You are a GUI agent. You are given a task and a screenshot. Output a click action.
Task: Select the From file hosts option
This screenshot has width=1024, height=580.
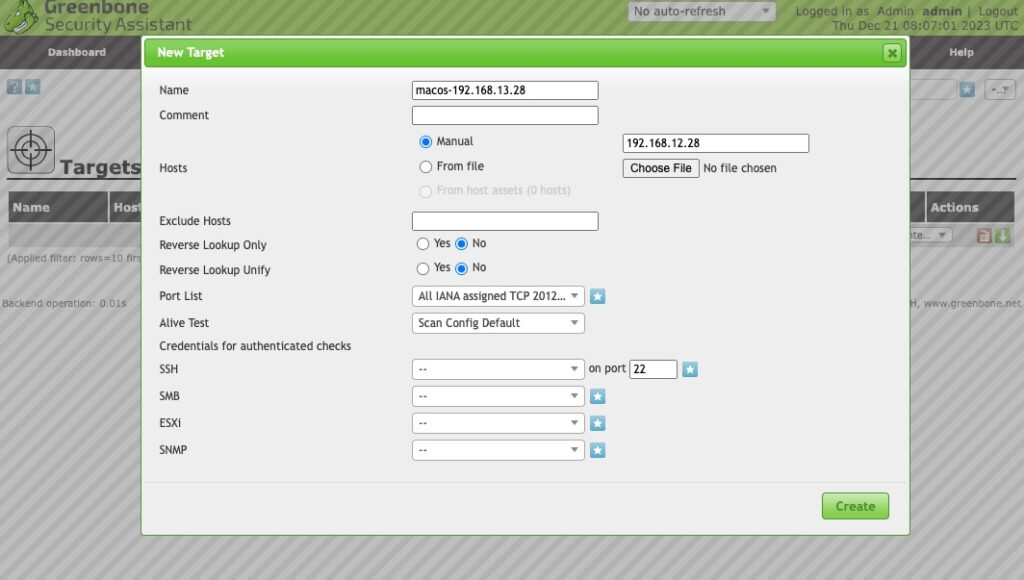(x=426, y=167)
